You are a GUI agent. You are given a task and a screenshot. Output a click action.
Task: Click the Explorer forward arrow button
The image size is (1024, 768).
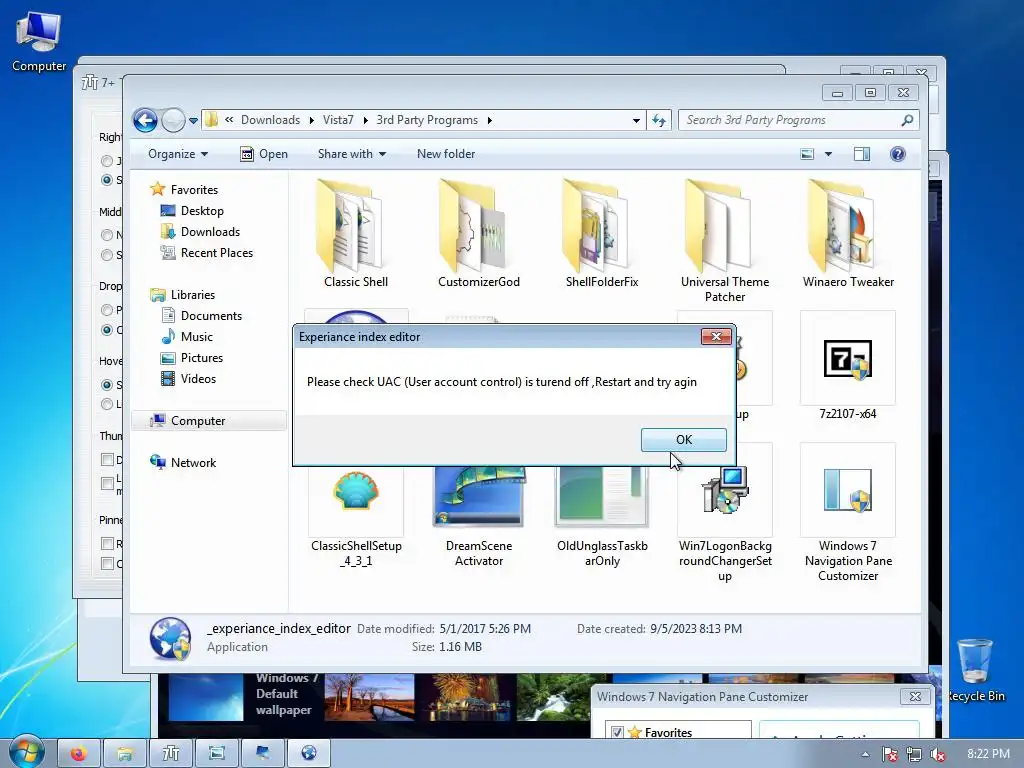(173, 120)
